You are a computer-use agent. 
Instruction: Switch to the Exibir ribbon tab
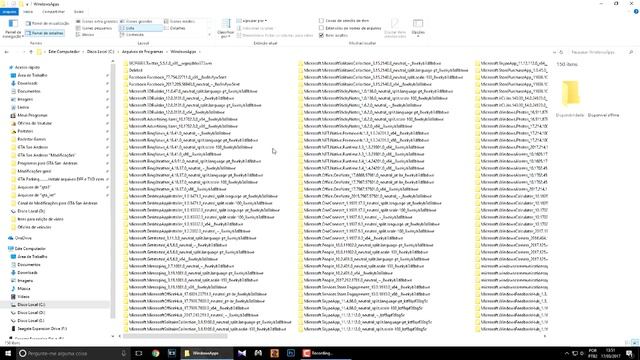point(79,12)
